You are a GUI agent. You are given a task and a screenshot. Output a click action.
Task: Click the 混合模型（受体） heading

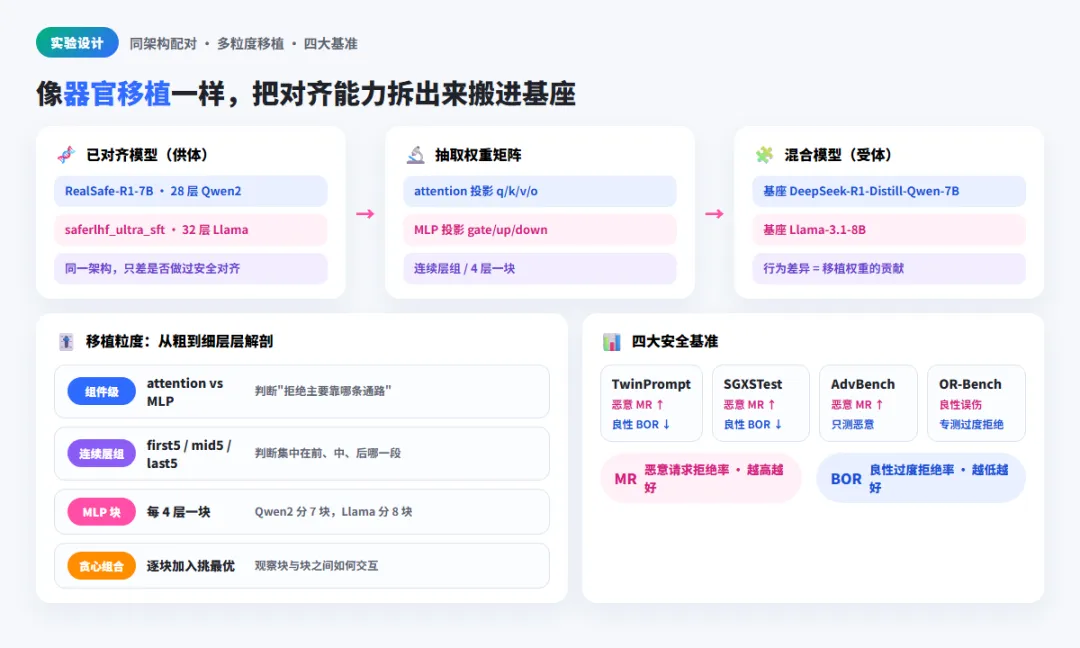[x=839, y=155]
